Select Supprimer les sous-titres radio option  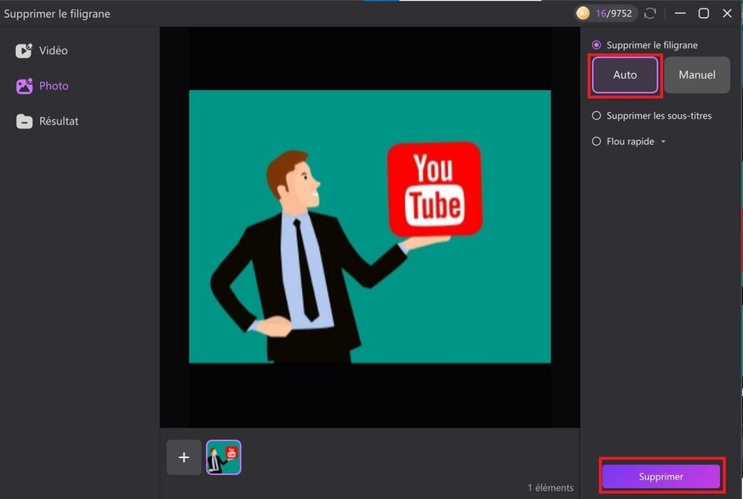[596, 116]
